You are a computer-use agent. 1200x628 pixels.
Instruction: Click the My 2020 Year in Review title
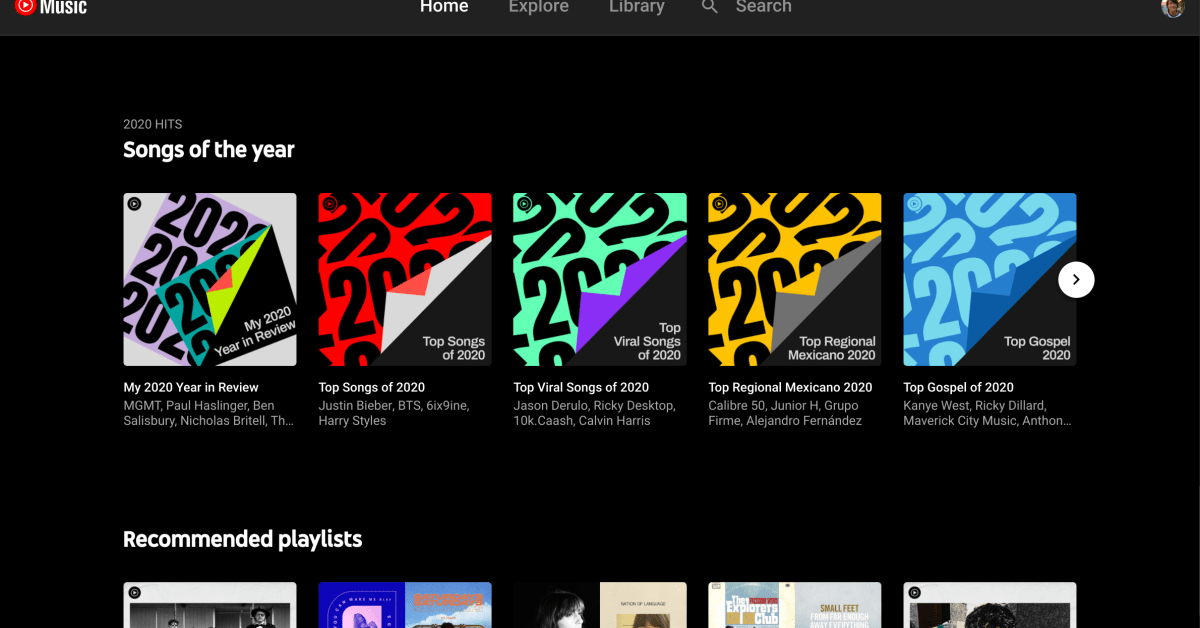[191, 387]
